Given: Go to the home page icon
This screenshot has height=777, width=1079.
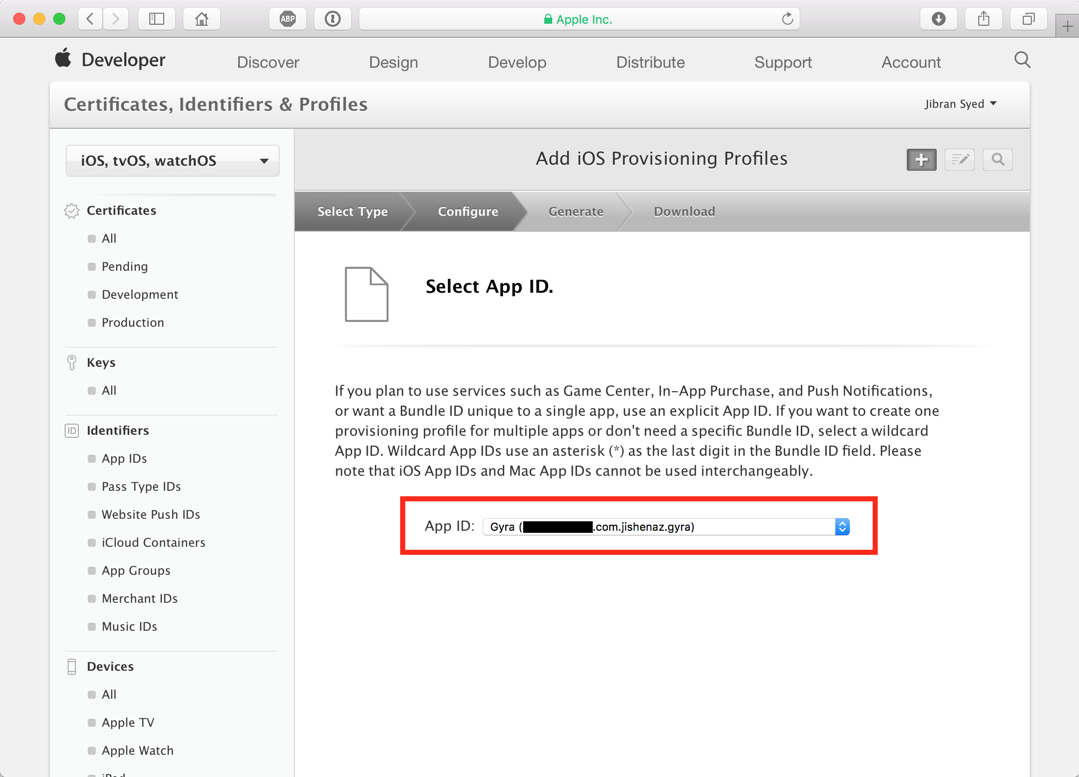Looking at the screenshot, I should [x=202, y=19].
